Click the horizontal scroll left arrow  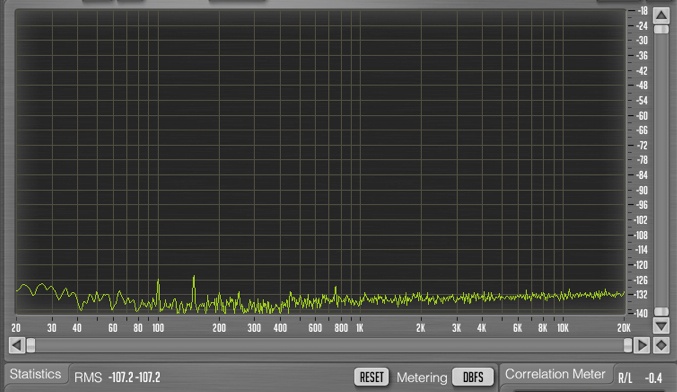click(x=16, y=345)
